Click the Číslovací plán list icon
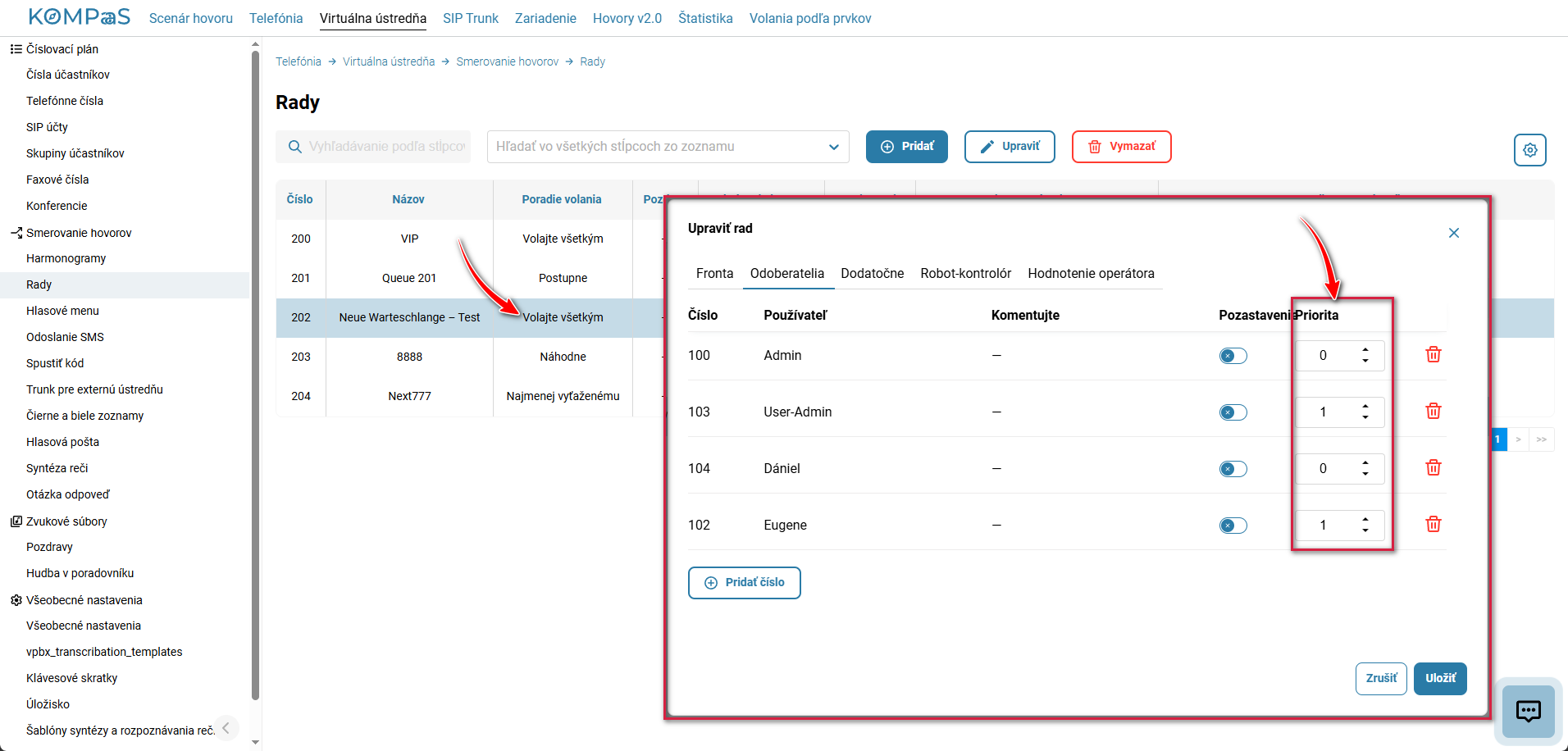 coord(16,49)
